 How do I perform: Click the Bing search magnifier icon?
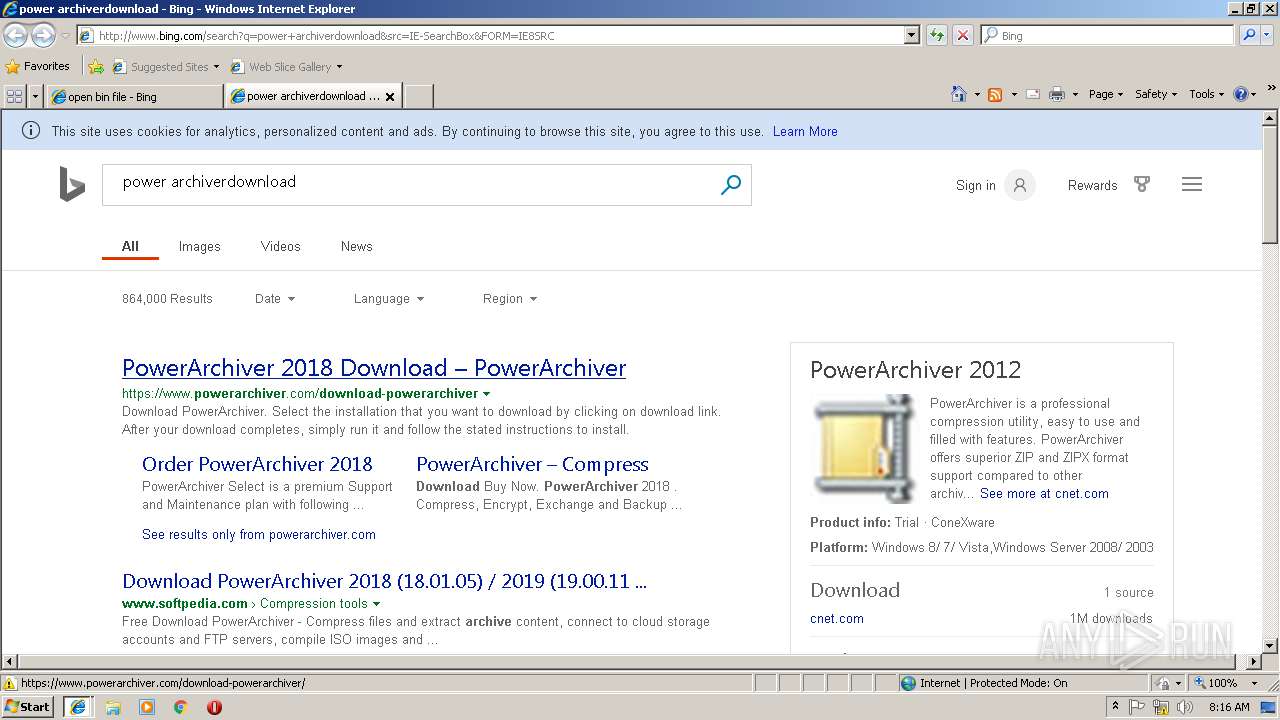[x=731, y=184]
